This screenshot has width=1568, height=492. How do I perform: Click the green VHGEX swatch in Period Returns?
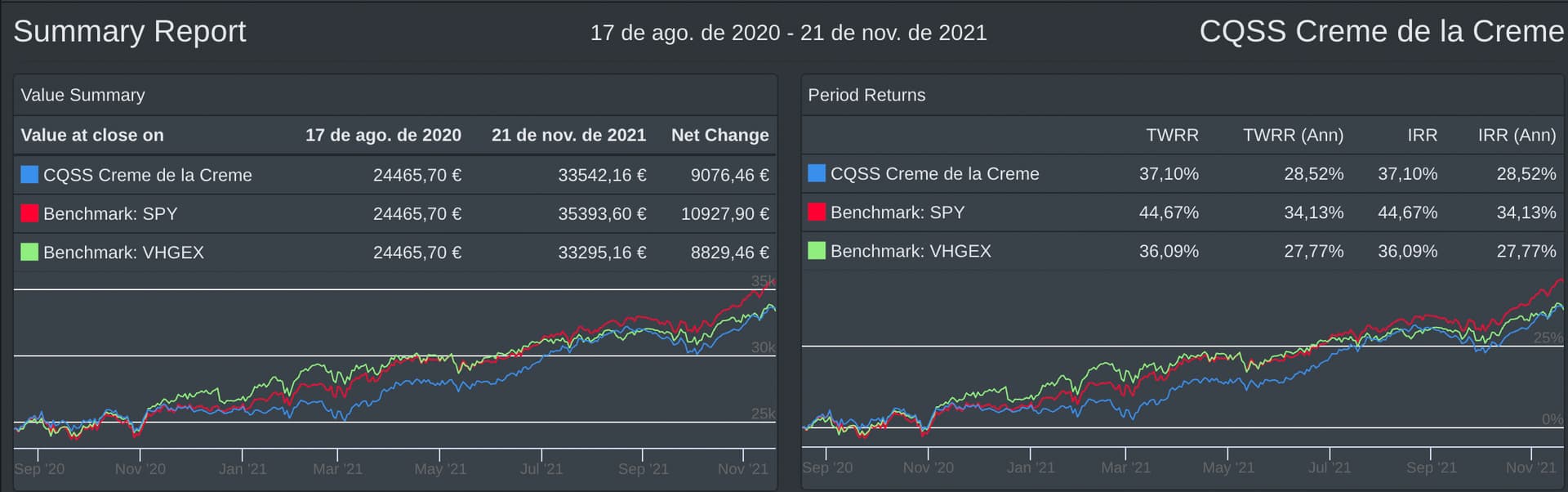point(817,250)
